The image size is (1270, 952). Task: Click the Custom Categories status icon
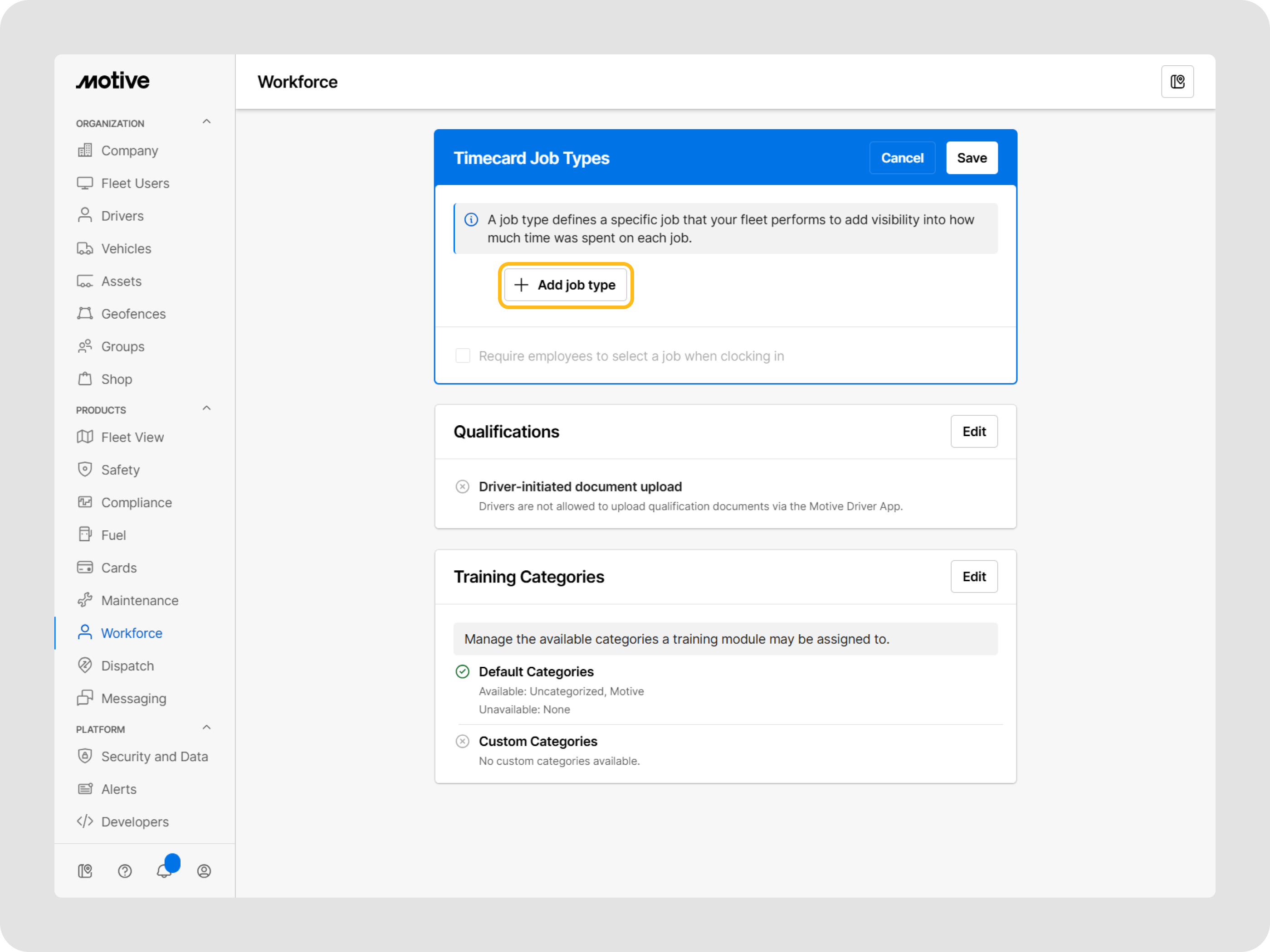tap(462, 741)
